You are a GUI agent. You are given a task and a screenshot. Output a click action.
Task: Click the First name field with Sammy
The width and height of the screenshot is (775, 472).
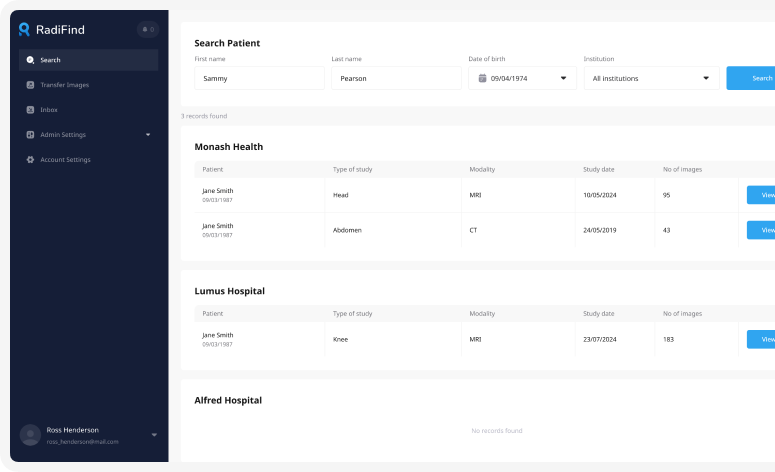coord(259,78)
